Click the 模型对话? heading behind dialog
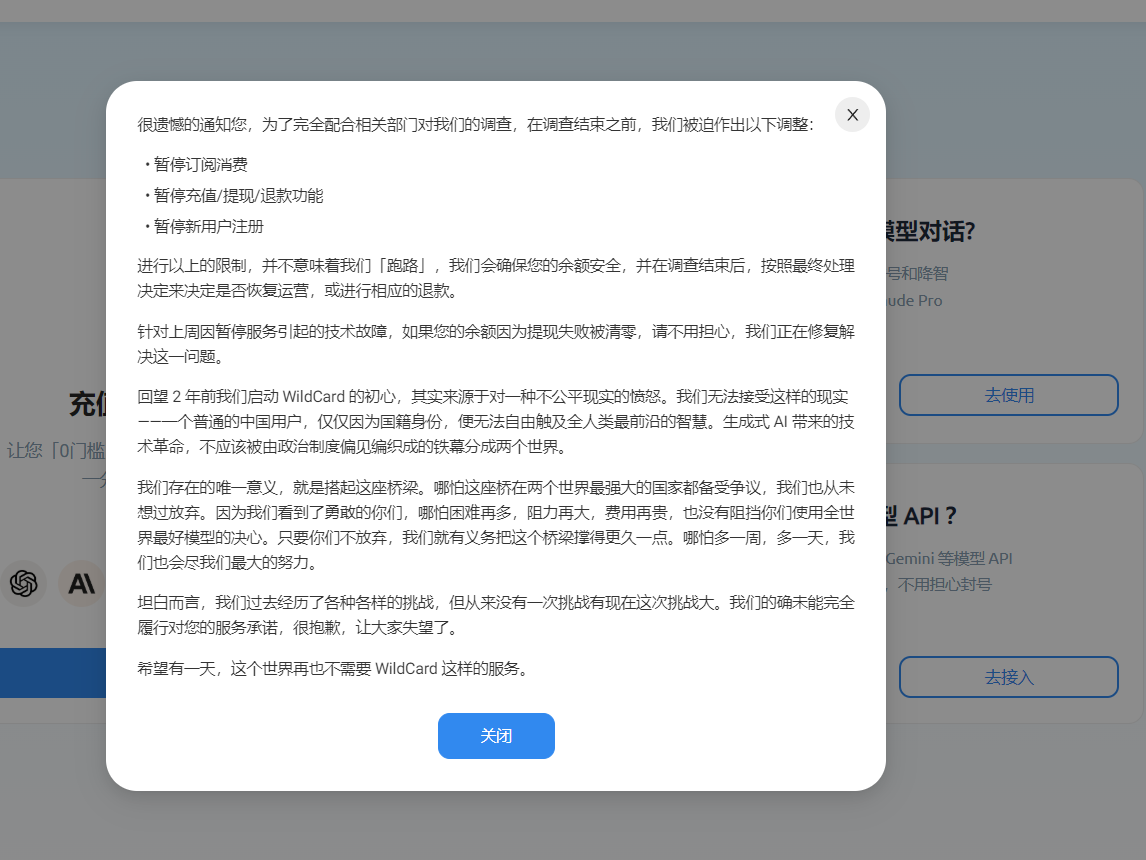1146x860 pixels. (930, 232)
